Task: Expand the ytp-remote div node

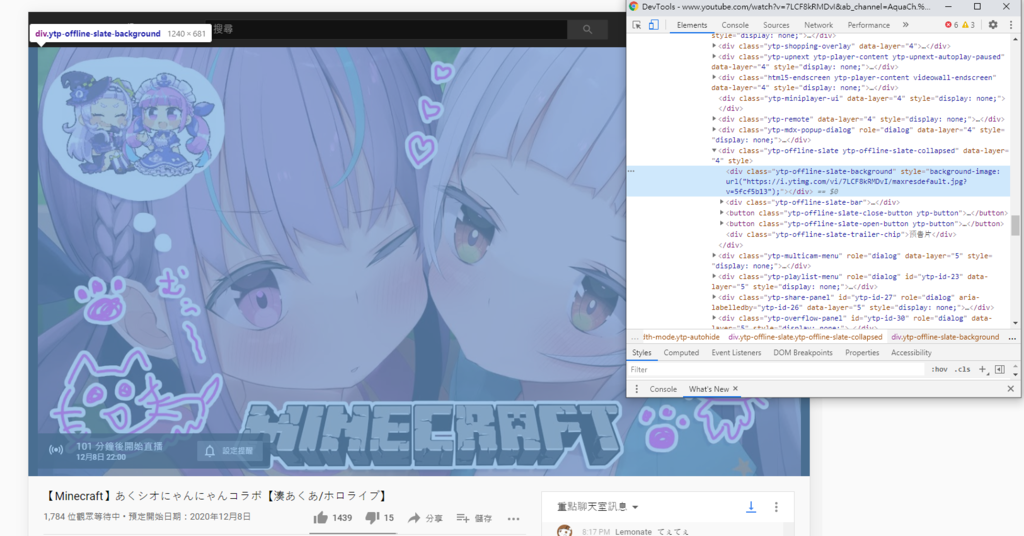Action: coord(714,119)
